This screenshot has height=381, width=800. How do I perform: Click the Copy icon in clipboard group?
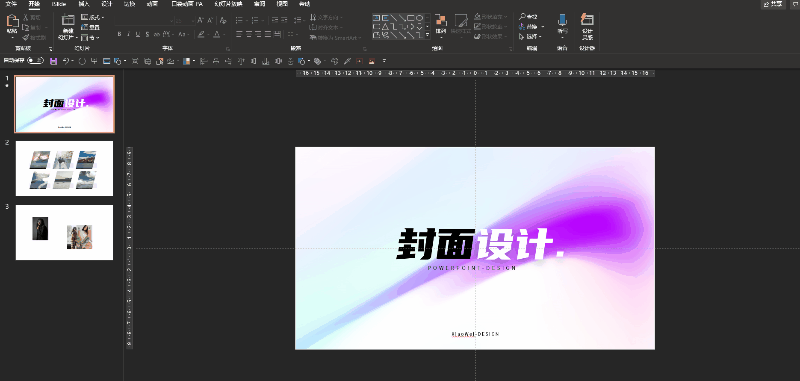(x=26, y=28)
